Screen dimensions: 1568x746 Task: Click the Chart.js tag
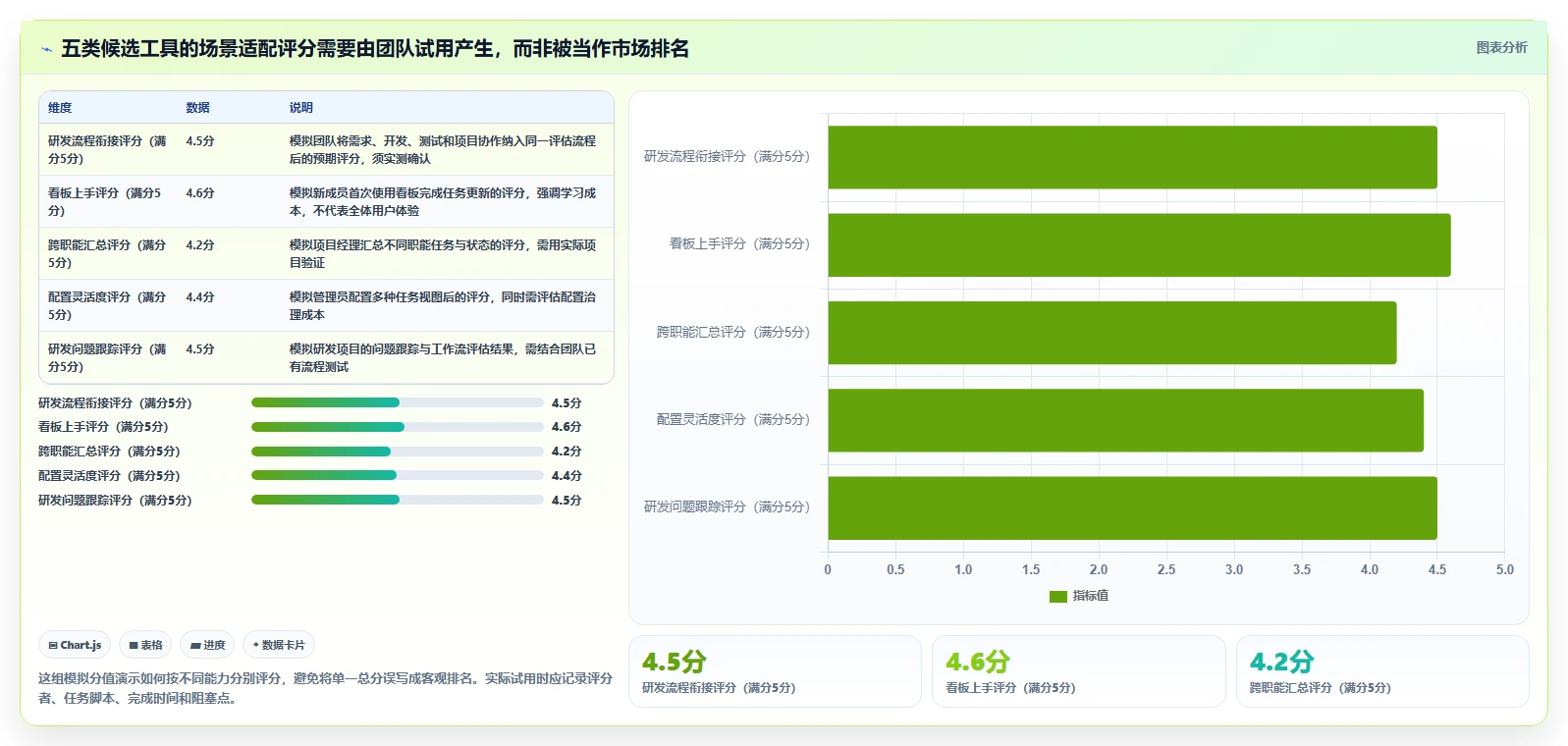tap(75, 645)
